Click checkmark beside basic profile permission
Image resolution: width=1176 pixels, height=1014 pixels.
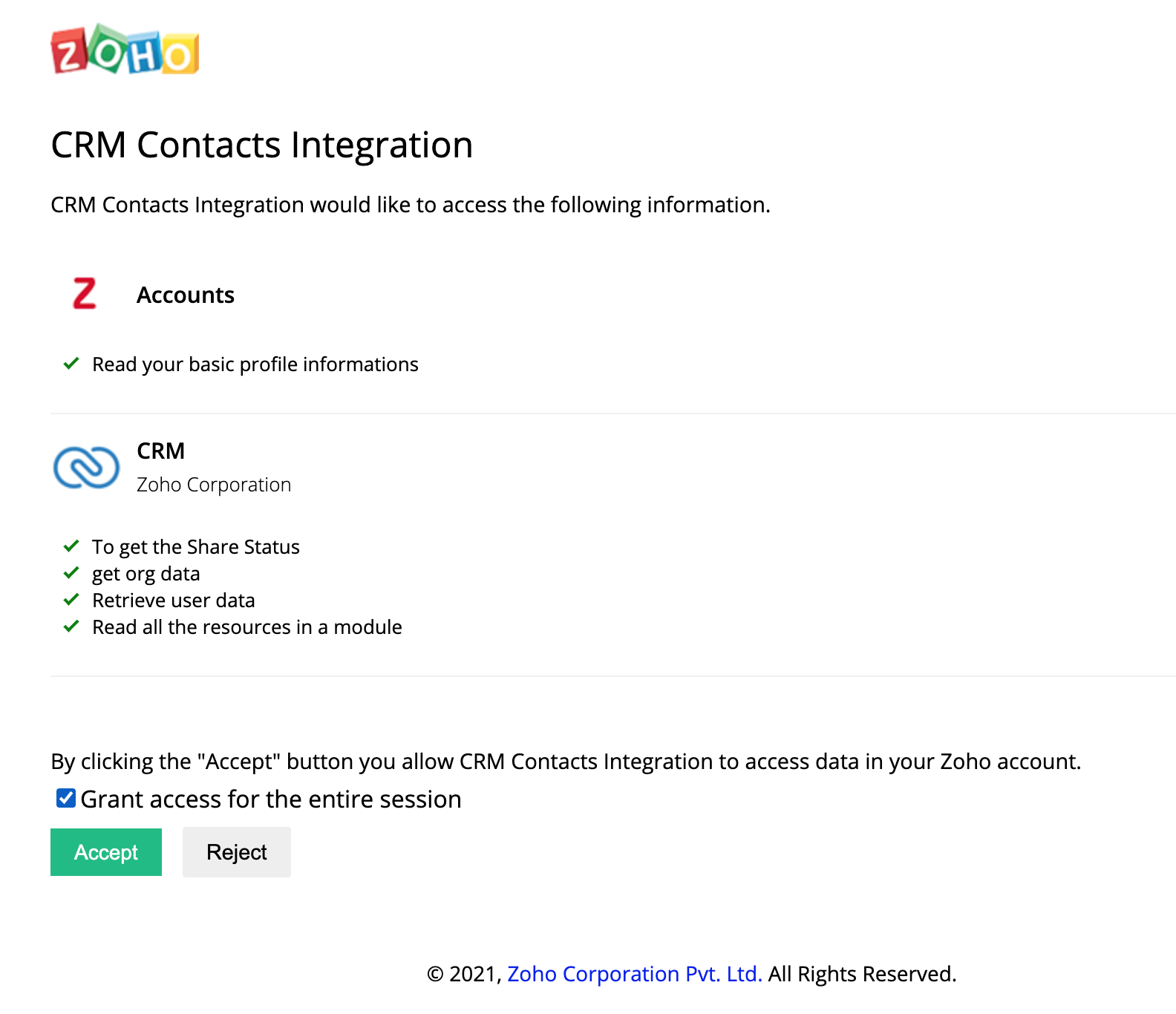coord(71,364)
